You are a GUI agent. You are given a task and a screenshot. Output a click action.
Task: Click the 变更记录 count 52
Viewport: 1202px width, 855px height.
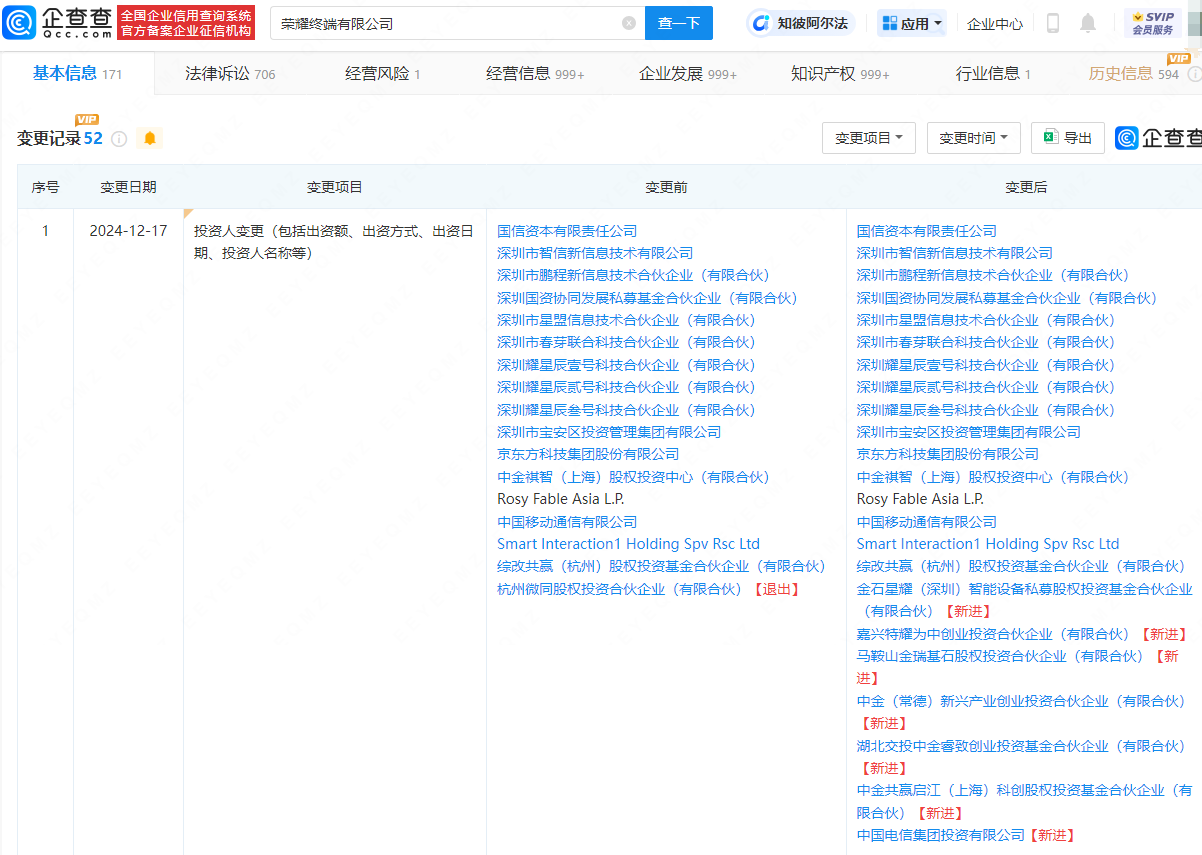(93, 139)
